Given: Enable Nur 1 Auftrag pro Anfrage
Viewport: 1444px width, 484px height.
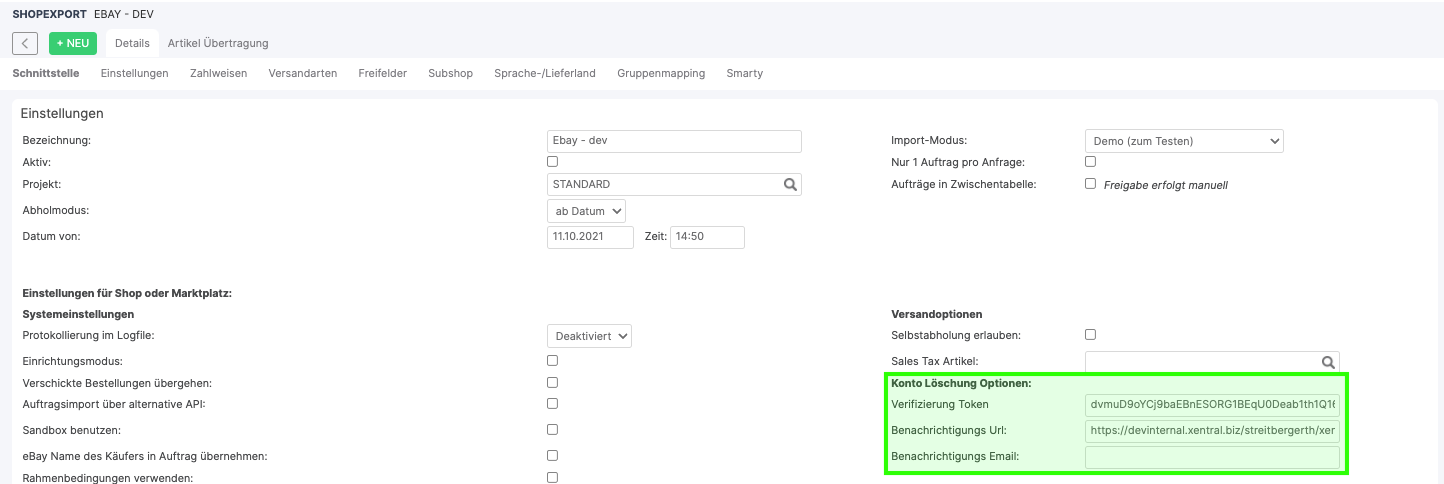Looking at the screenshot, I should tap(1090, 161).
